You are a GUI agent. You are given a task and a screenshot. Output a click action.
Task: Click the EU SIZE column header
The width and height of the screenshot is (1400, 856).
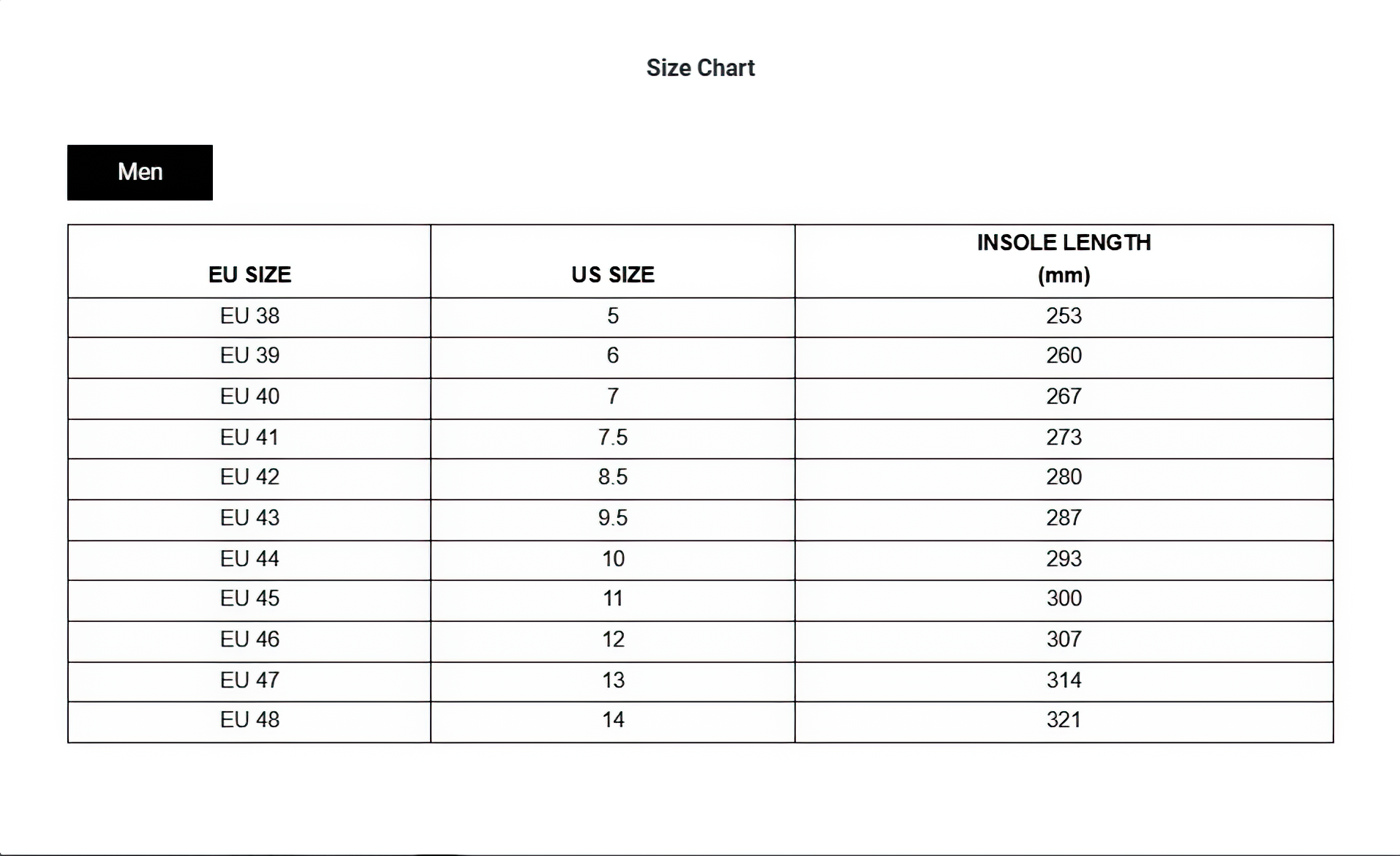[x=249, y=274]
